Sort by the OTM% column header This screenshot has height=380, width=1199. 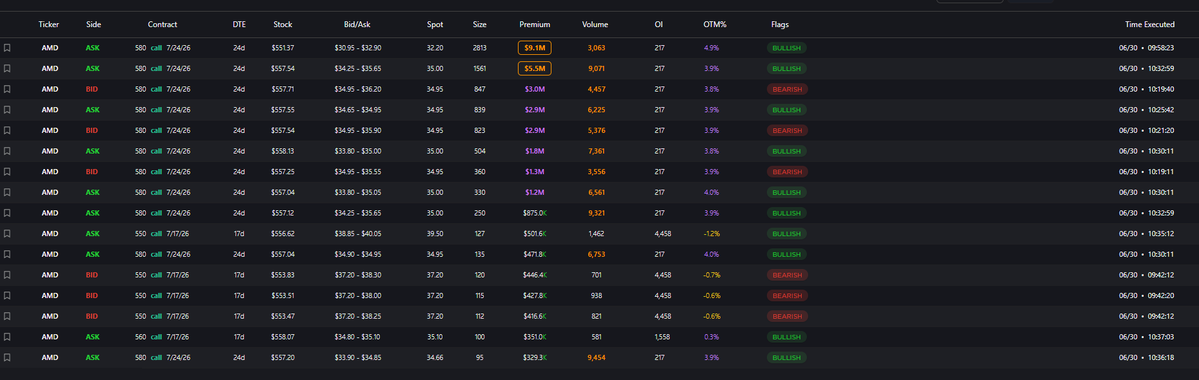coord(715,24)
